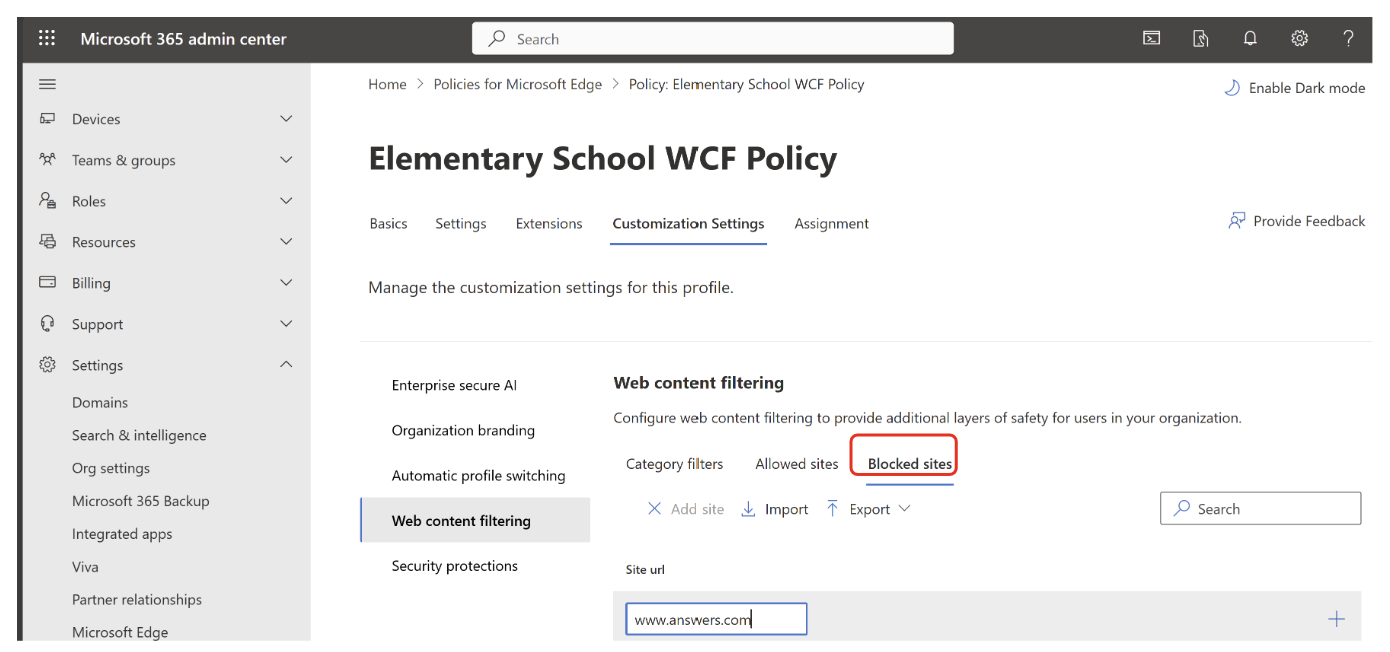The image size is (1390, 652).
Task: Open admin center settings gear icon
Action: coord(1299,38)
